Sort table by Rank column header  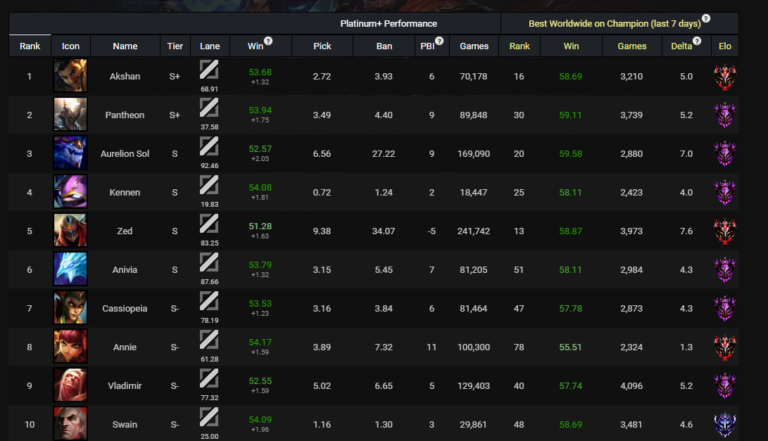point(29,46)
